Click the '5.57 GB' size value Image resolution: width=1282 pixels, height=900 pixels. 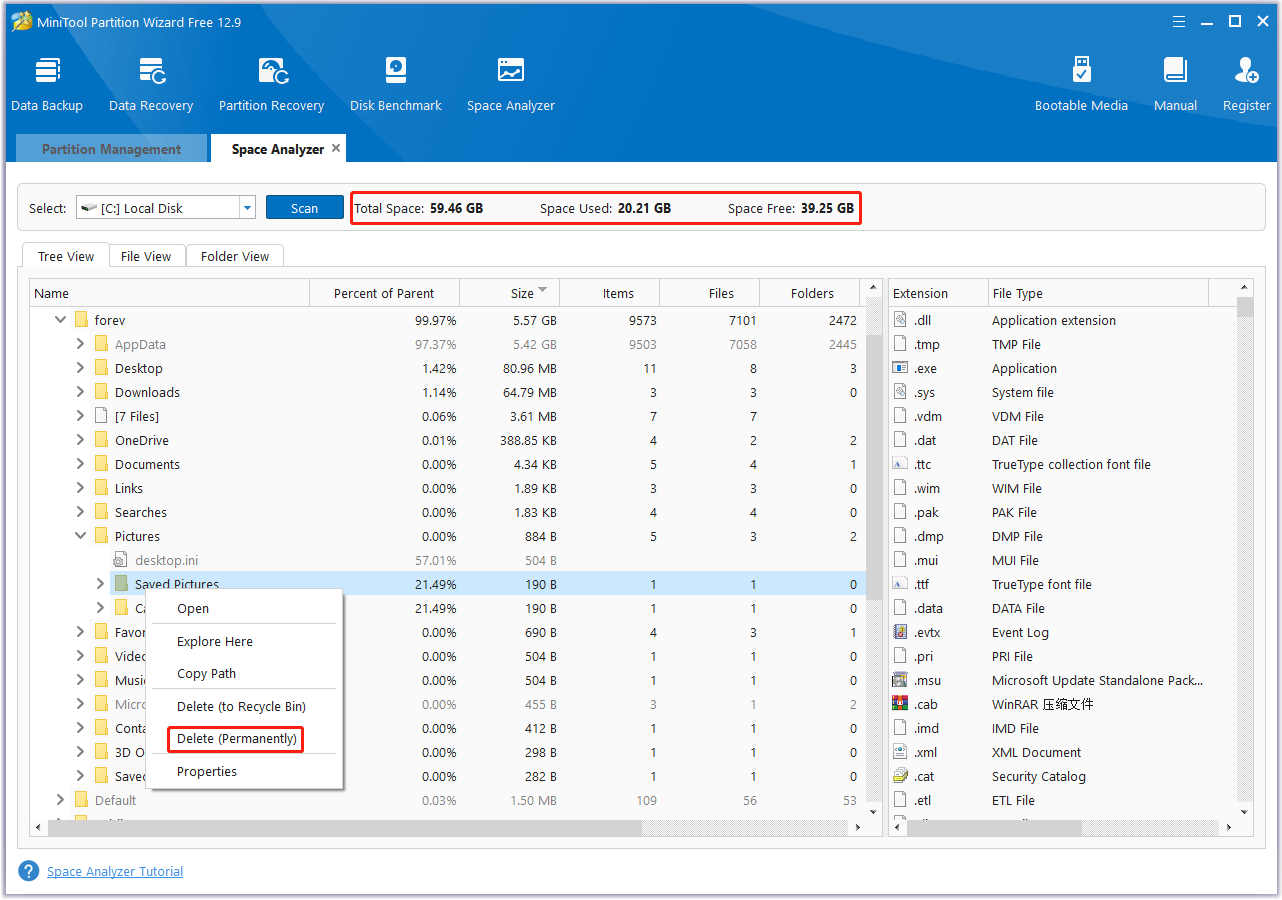tap(535, 320)
